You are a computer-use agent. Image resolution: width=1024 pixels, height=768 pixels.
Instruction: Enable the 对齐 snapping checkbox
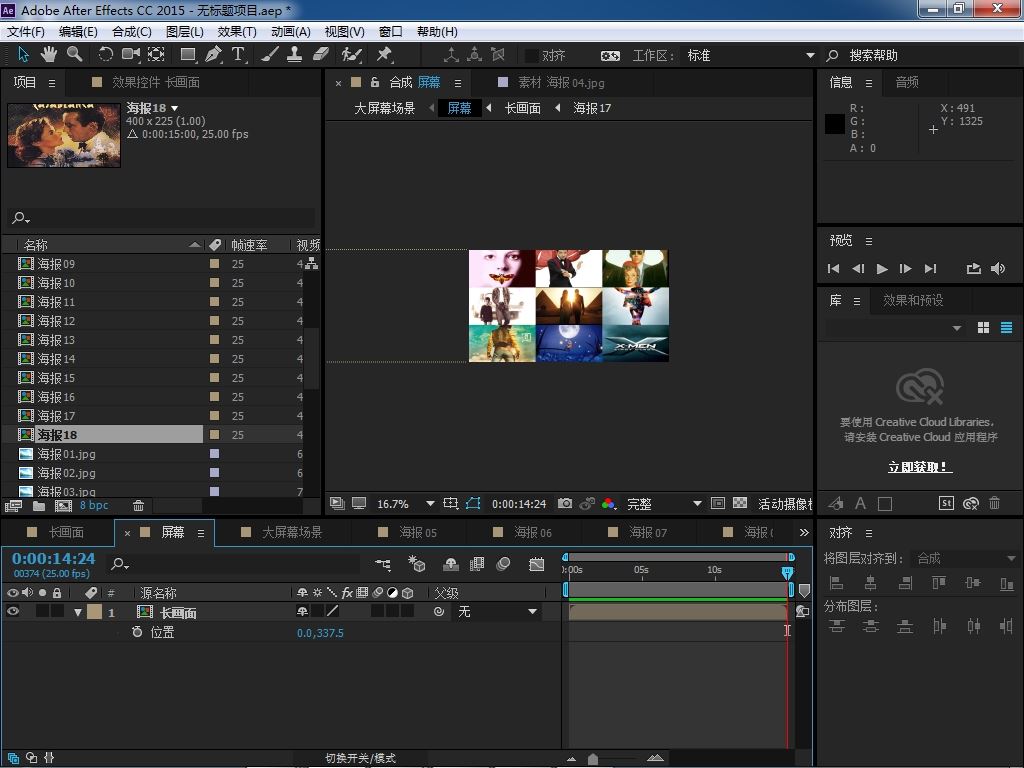point(531,56)
